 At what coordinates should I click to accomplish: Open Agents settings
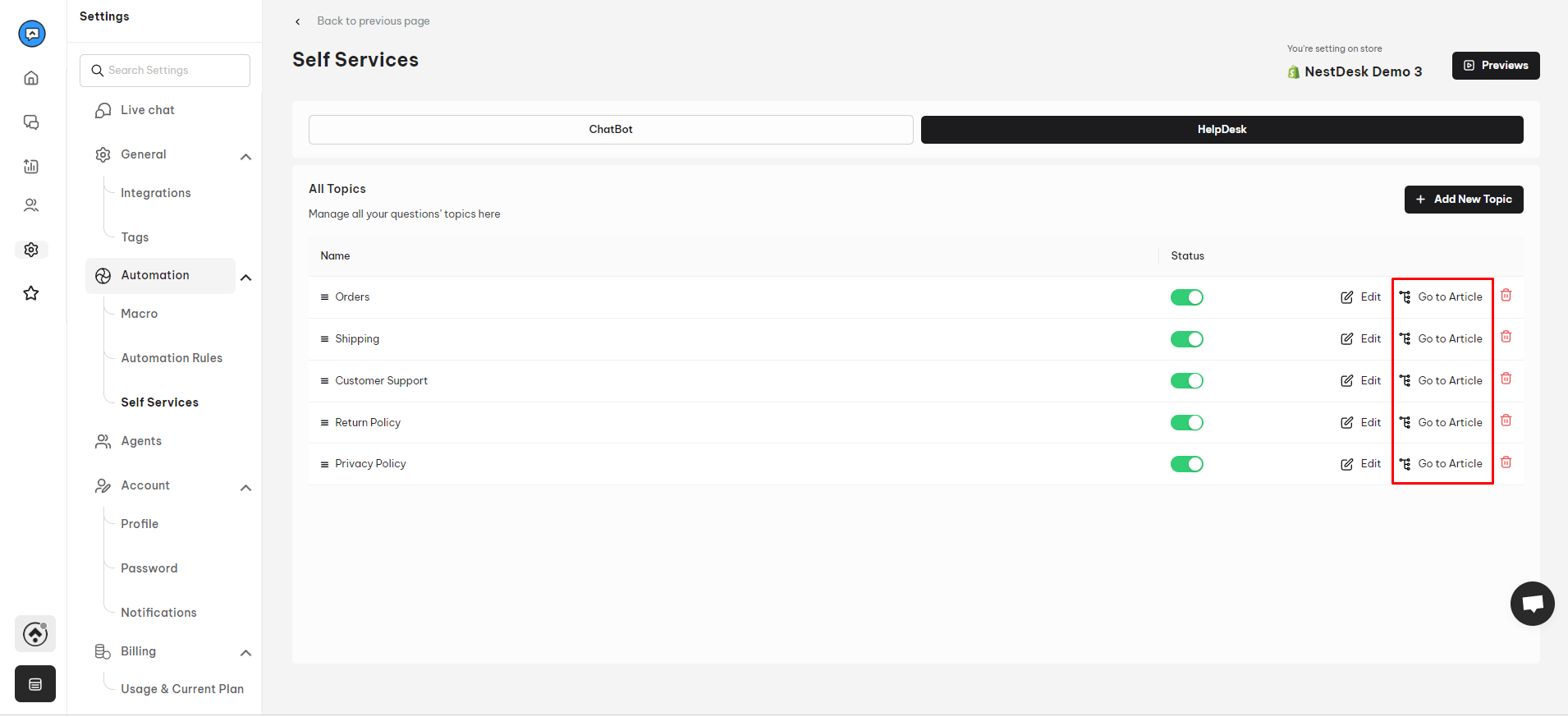click(141, 441)
